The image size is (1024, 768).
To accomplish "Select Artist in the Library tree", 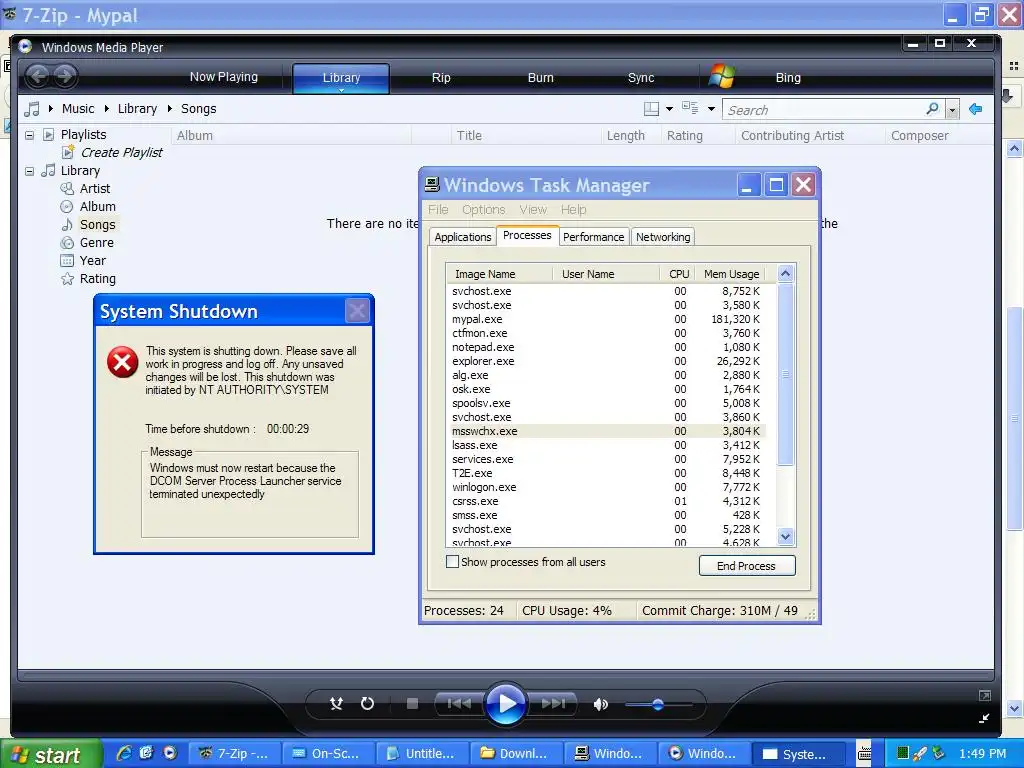I will [95, 189].
